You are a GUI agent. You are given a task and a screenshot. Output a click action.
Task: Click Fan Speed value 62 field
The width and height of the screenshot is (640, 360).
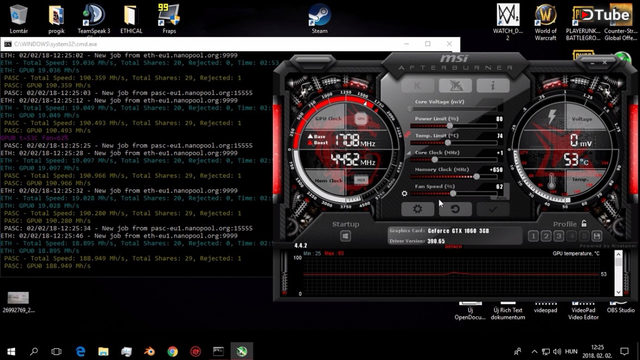499,187
